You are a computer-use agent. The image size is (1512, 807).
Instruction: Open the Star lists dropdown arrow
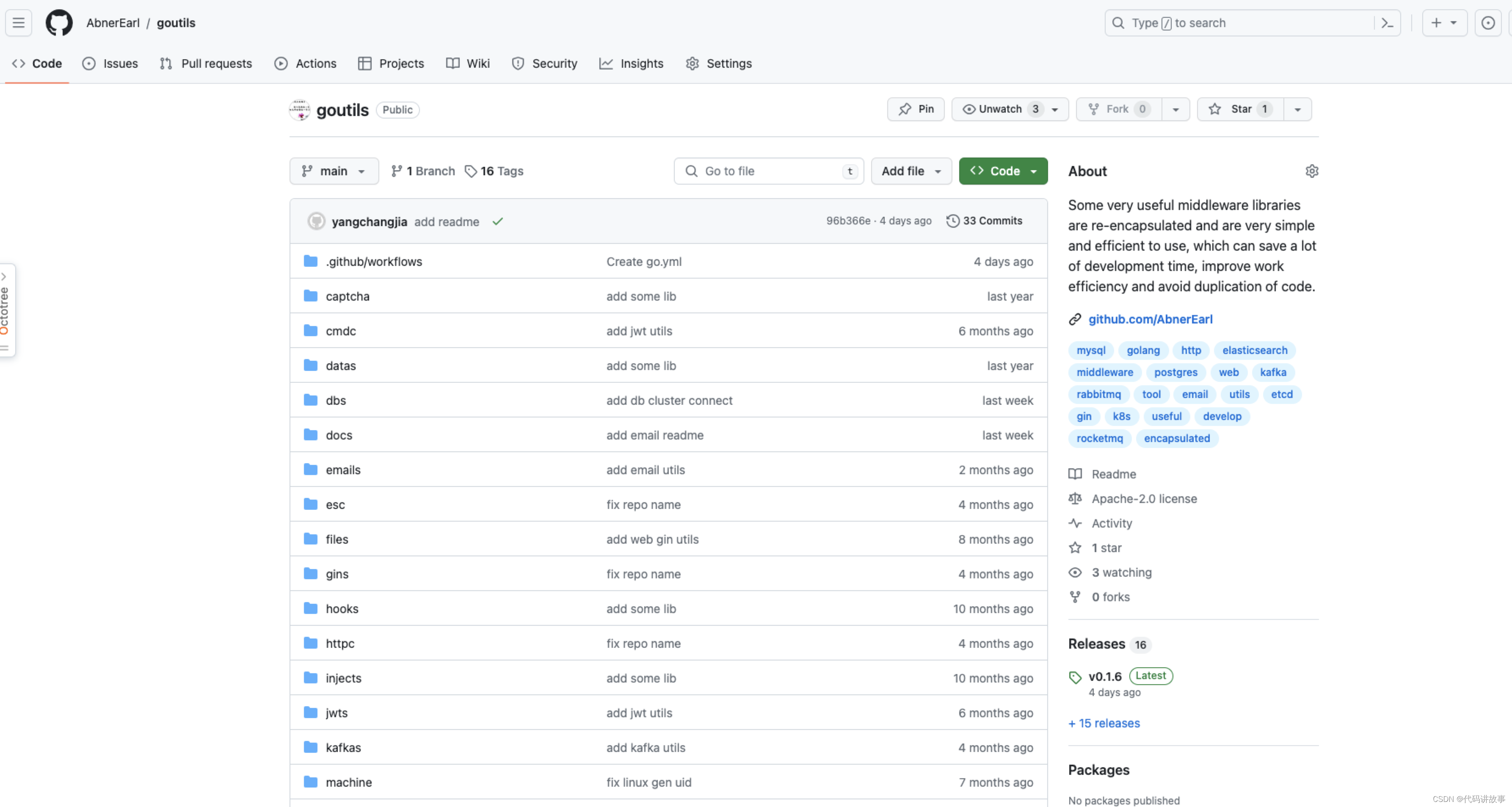[x=1298, y=109]
